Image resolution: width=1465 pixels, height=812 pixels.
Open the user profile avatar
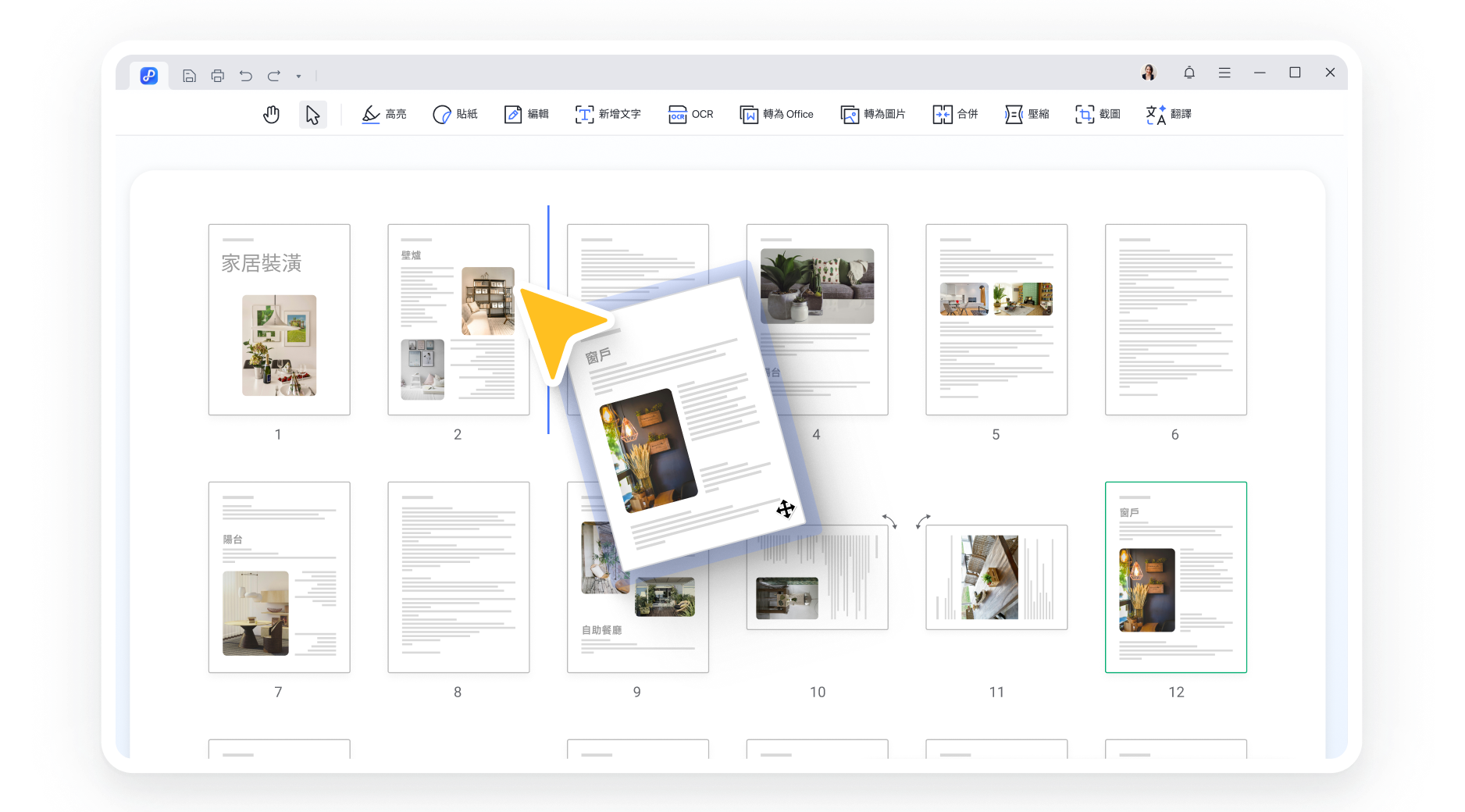(1148, 73)
